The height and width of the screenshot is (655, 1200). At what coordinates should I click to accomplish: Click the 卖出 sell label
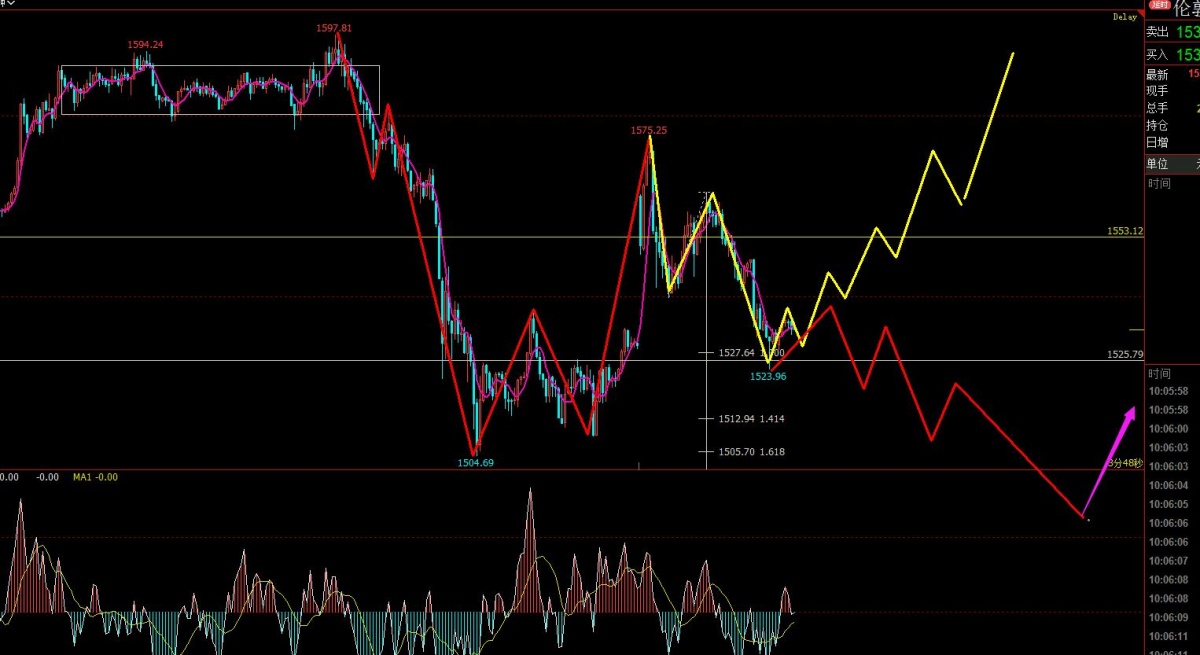point(1157,32)
